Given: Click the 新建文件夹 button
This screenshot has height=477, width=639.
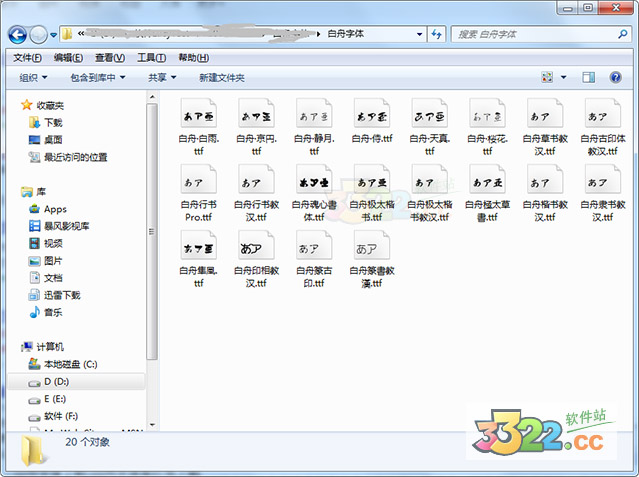Looking at the screenshot, I should coord(222,77).
